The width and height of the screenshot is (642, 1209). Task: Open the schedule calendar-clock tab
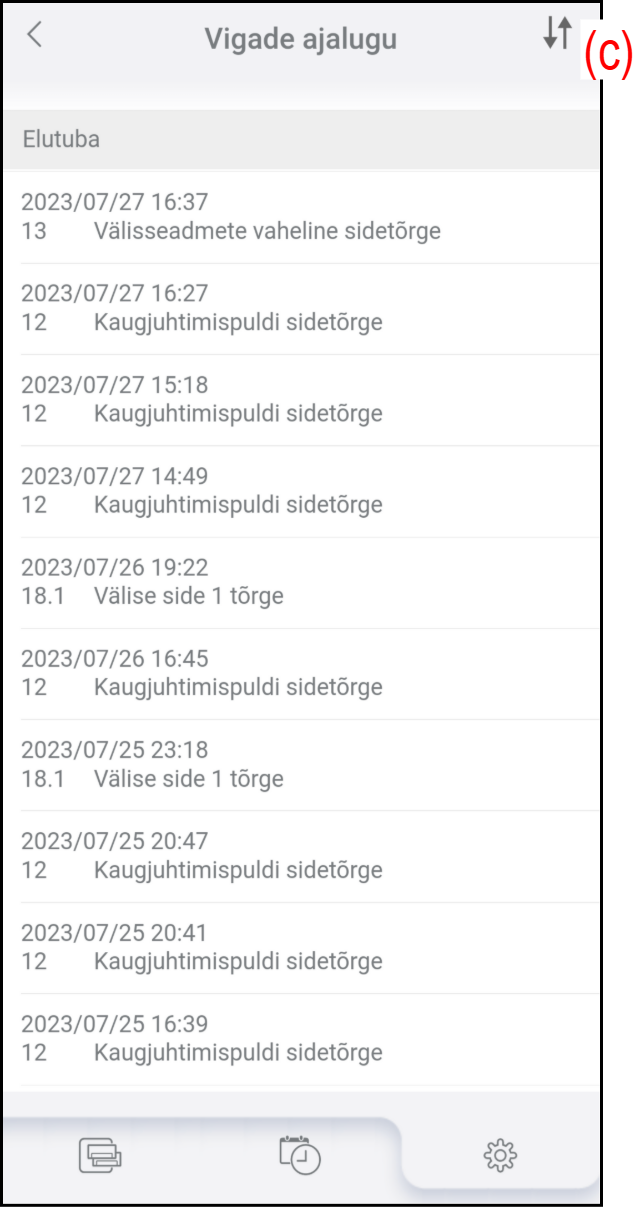300,1155
